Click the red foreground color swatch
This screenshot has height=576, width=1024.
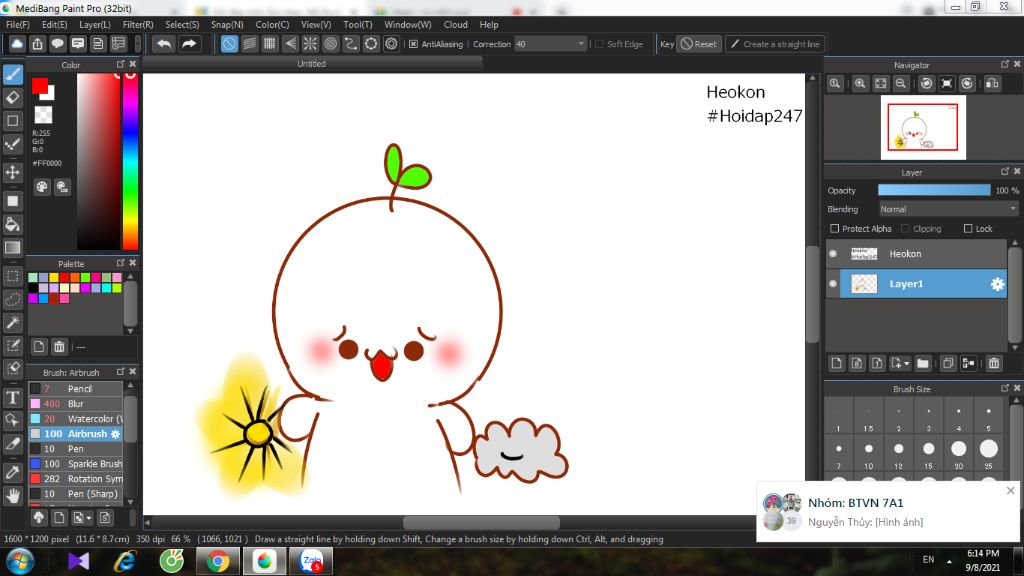point(40,86)
